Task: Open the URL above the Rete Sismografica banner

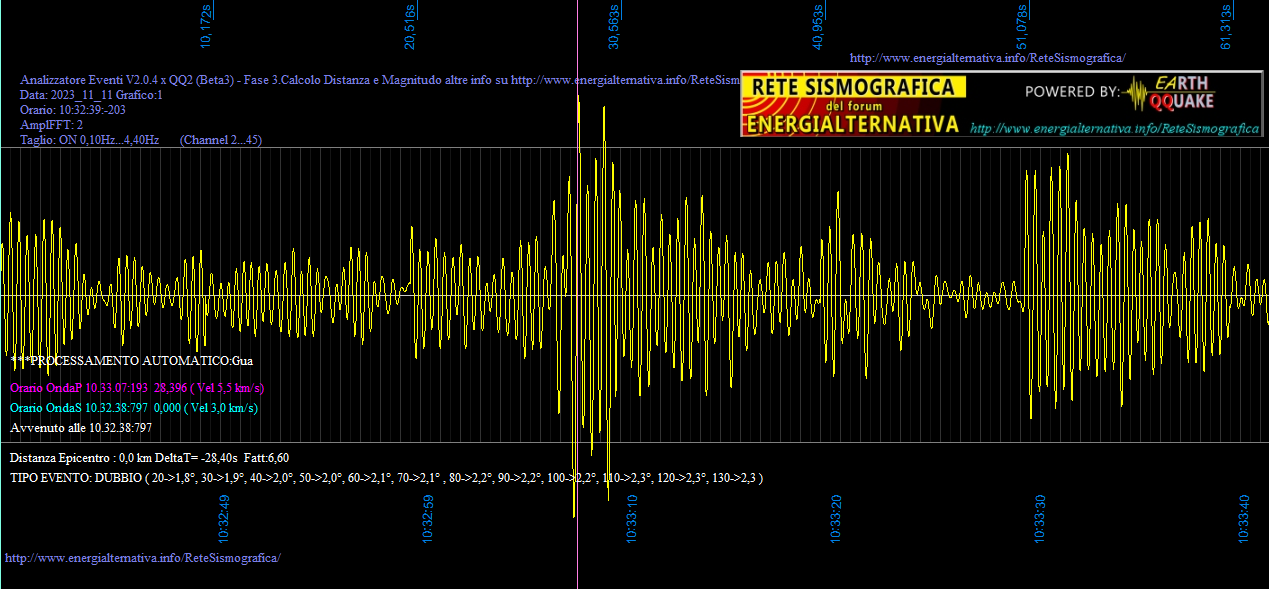Action: pos(987,58)
